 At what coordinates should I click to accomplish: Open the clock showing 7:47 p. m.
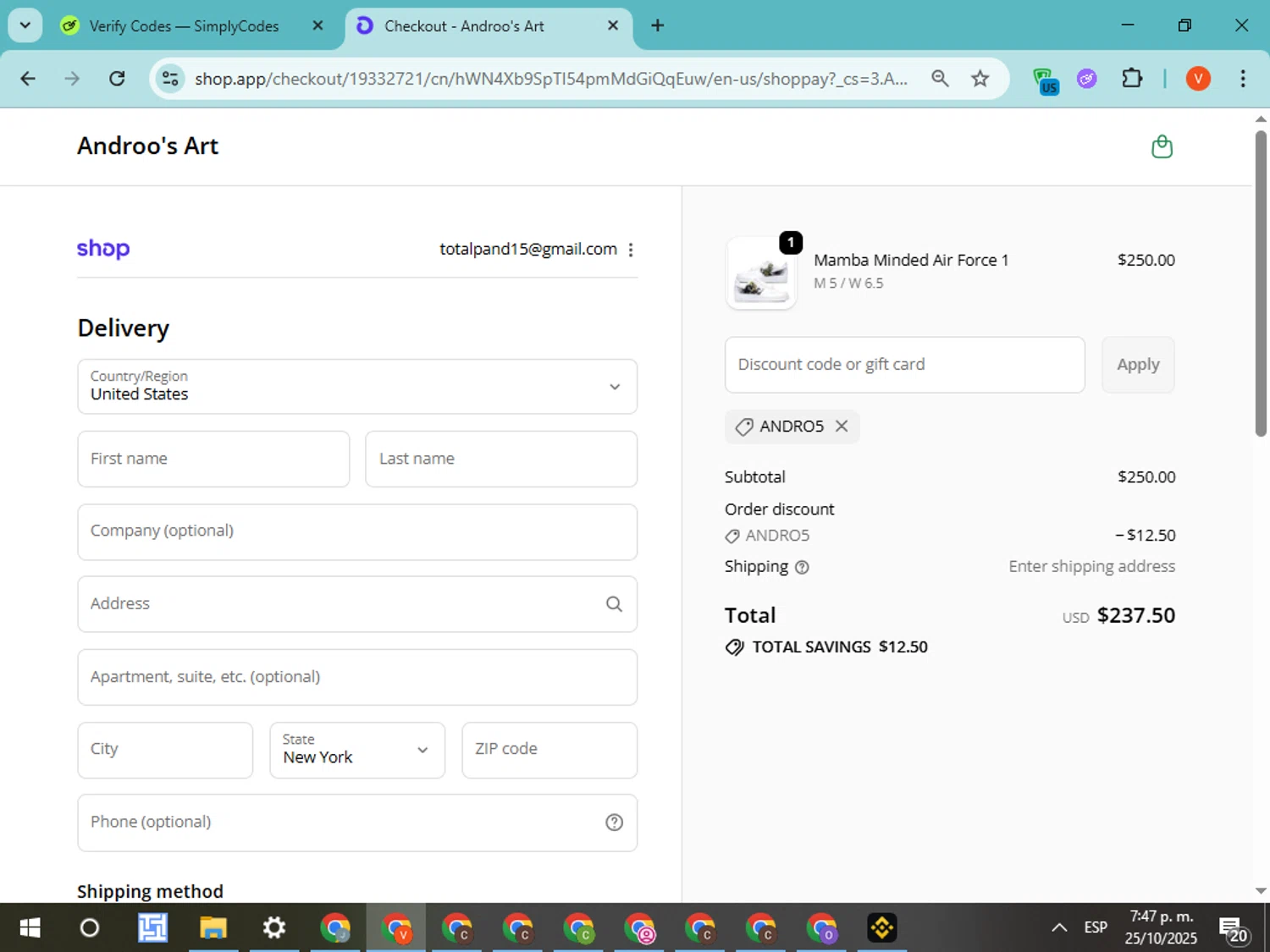click(x=1161, y=927)
